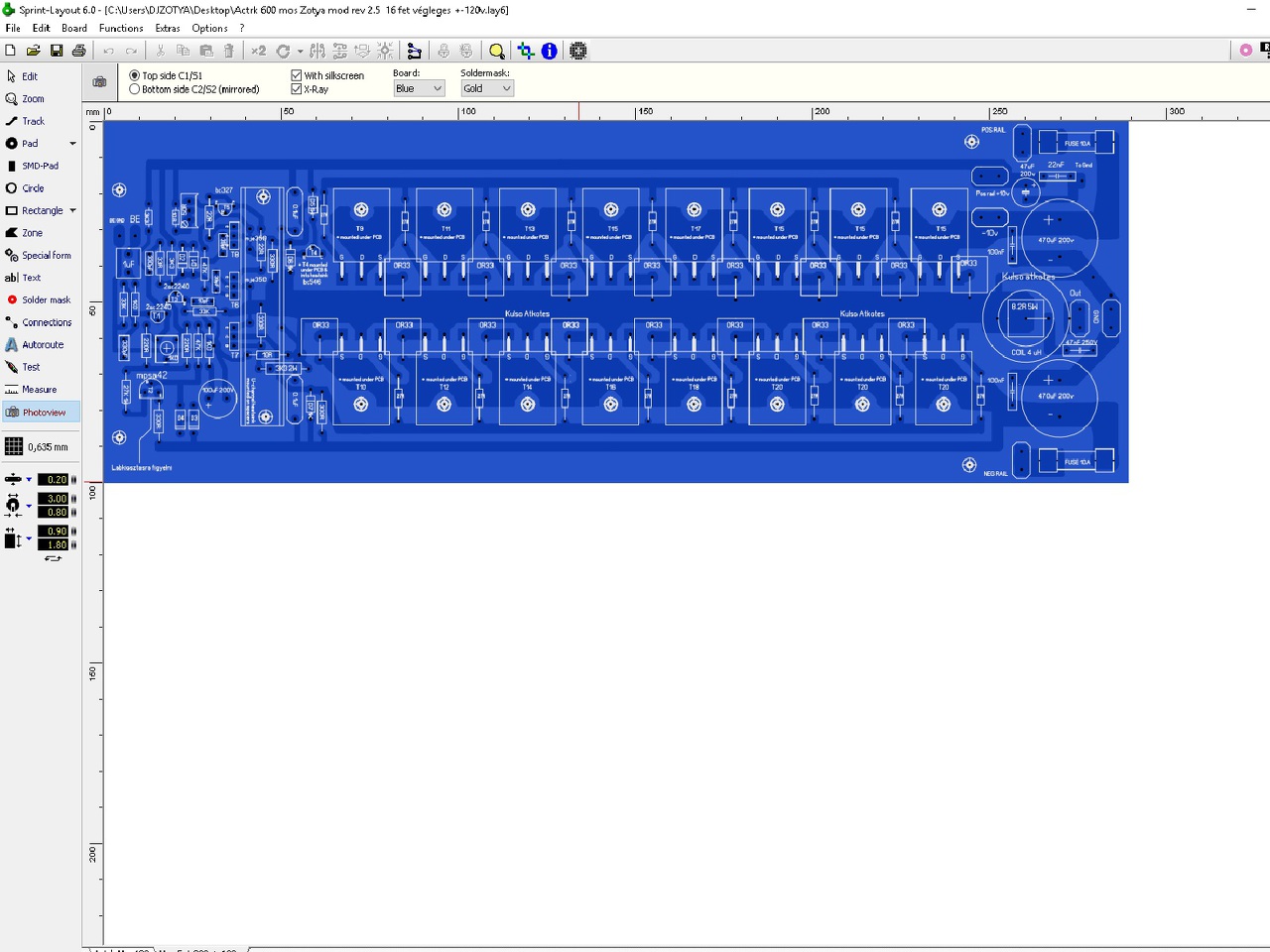Open the magnifier zoom functions icon
Screen dimensions: 1270x952
tap(497, 51)
